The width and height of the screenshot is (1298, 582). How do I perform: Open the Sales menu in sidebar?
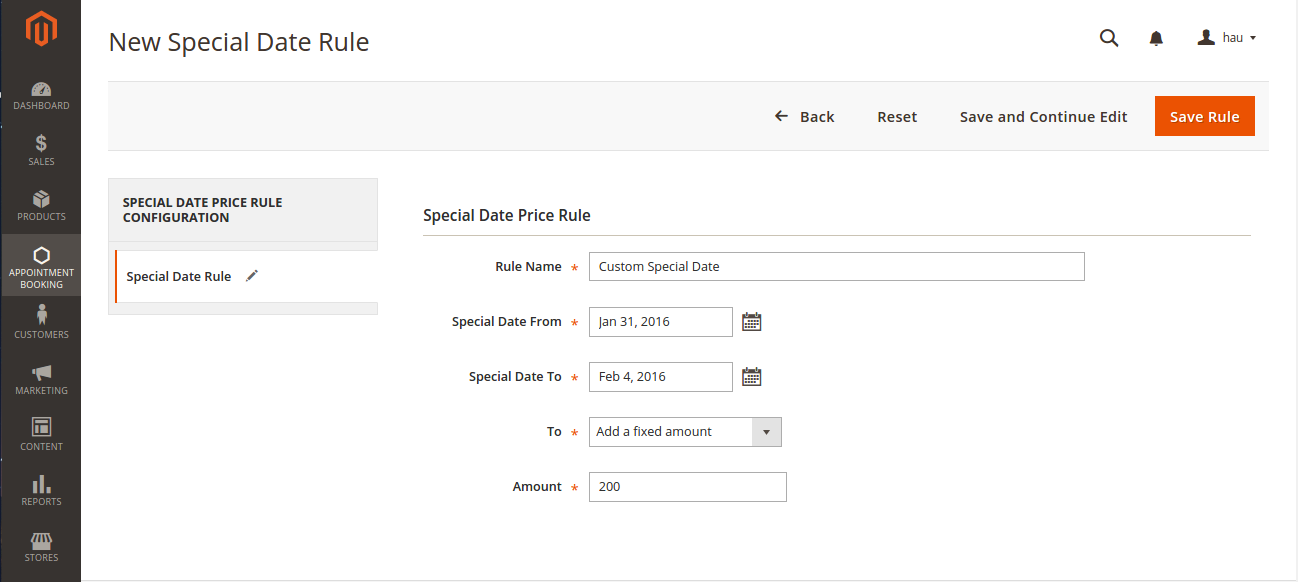pos(41,150)
